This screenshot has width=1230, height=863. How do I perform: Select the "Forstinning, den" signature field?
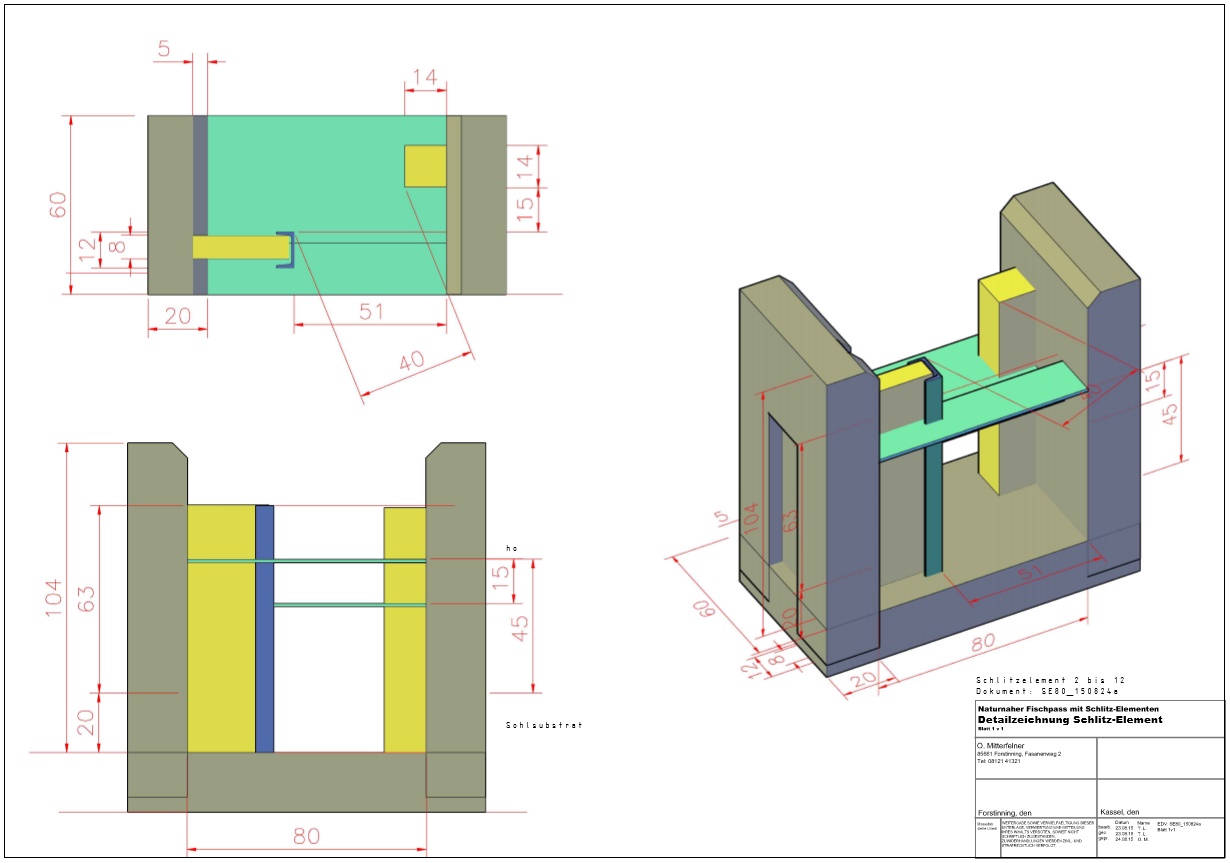[1006, 811]
